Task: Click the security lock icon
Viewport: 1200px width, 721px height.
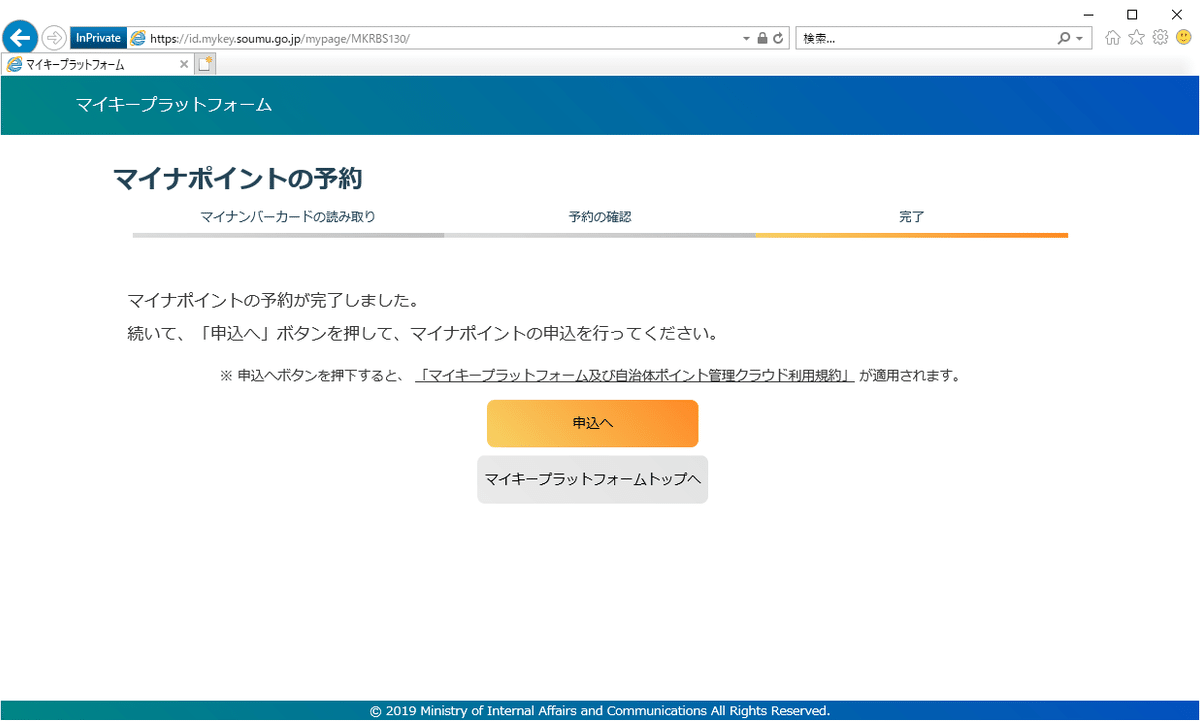Action: [x=762, y=37]
